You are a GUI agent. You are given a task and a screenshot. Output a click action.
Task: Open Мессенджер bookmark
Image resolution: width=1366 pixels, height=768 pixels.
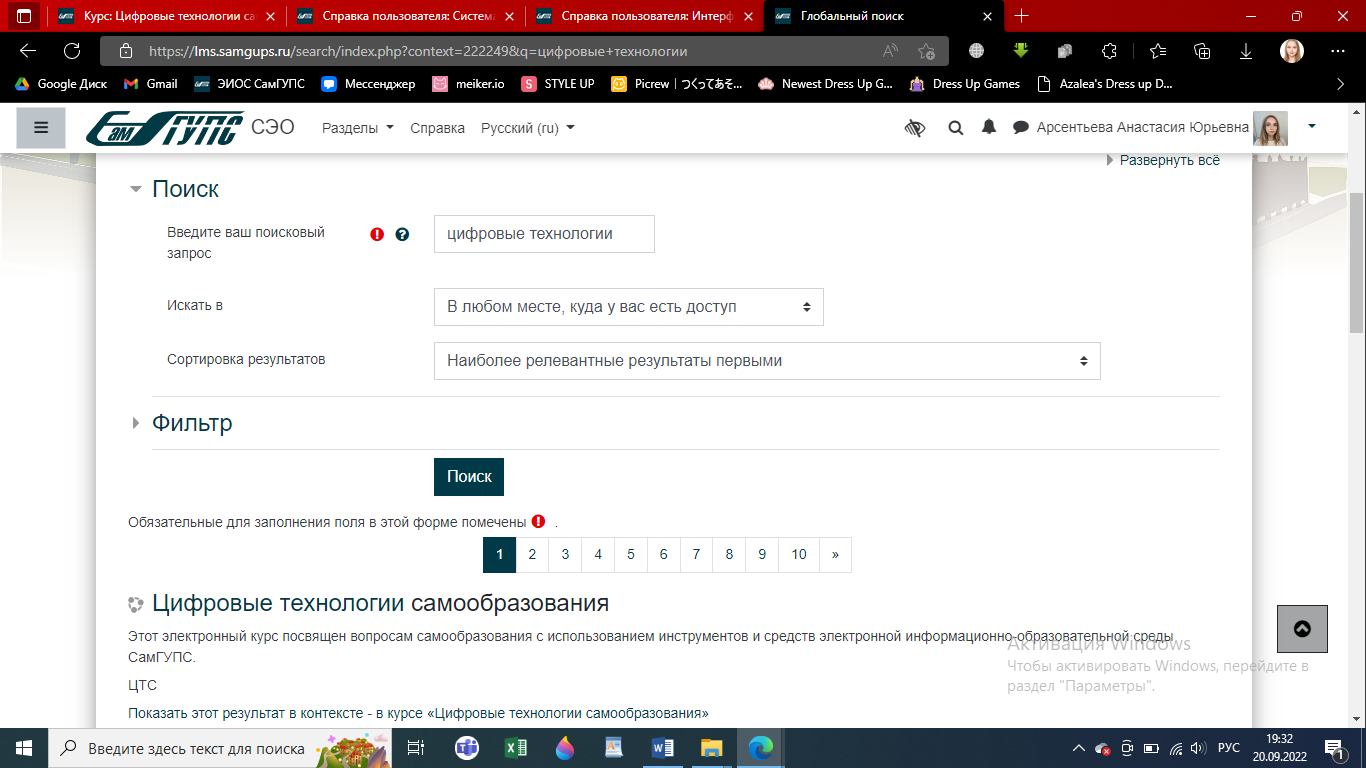(x=368, y=84)
